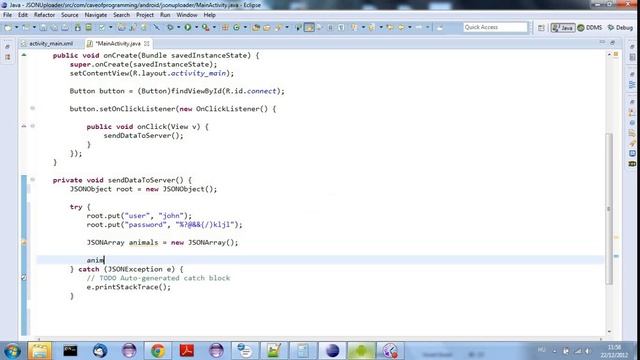Viewport: 640px width, 360px height.
Task: Click the Open Type toolbar icon
Action: pos(256,27)
